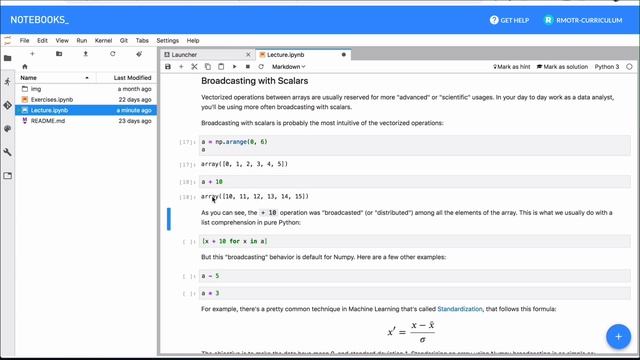Select README.md in file list

pyautogui.click(x=86, y=121)
